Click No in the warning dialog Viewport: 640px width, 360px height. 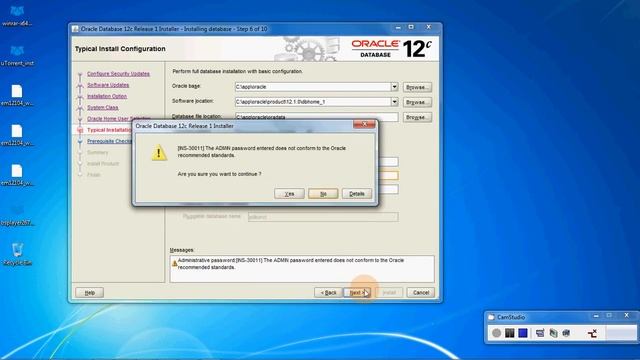pos(323,193)
